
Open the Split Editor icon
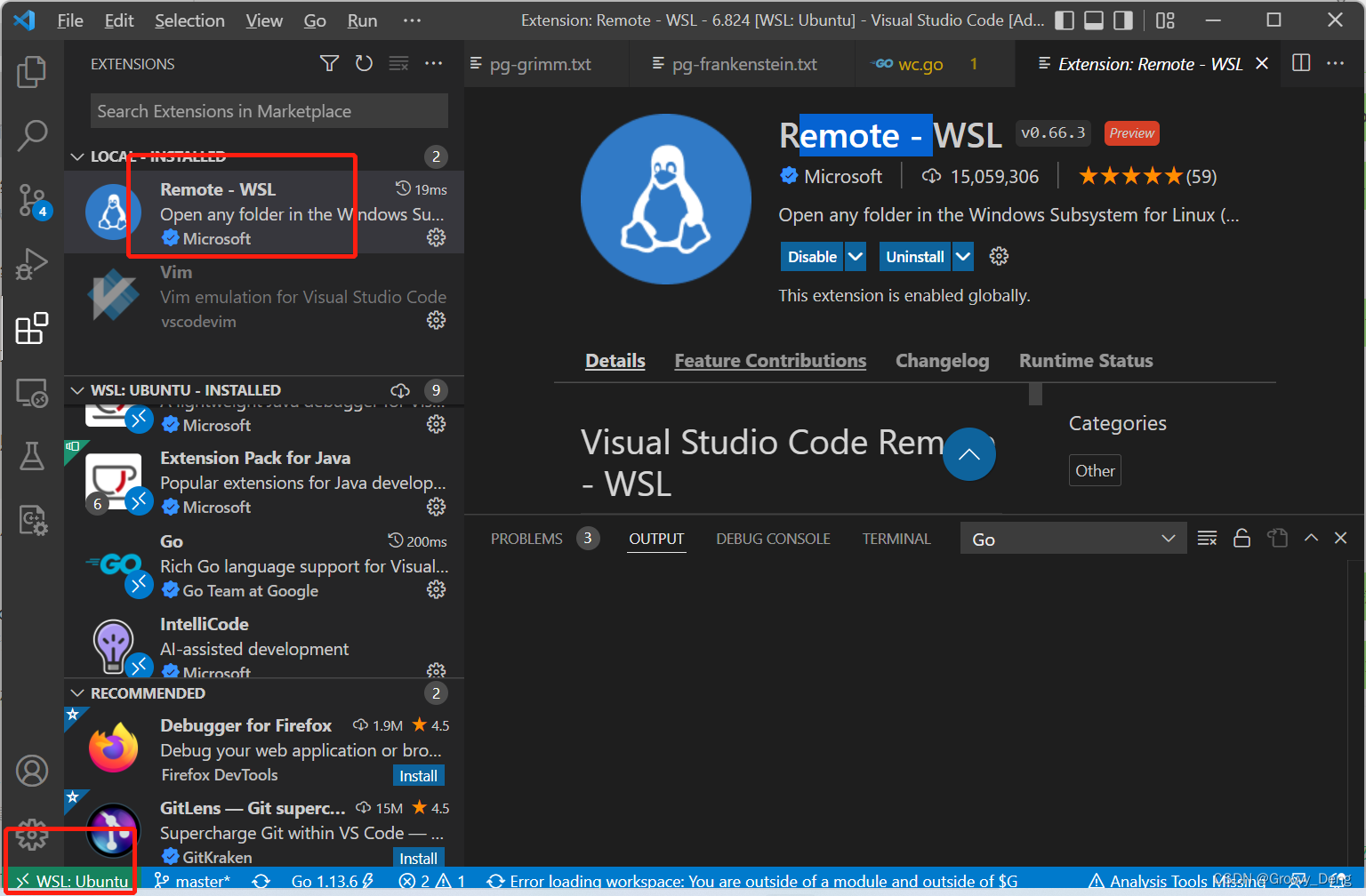[x=1300, y=63]
